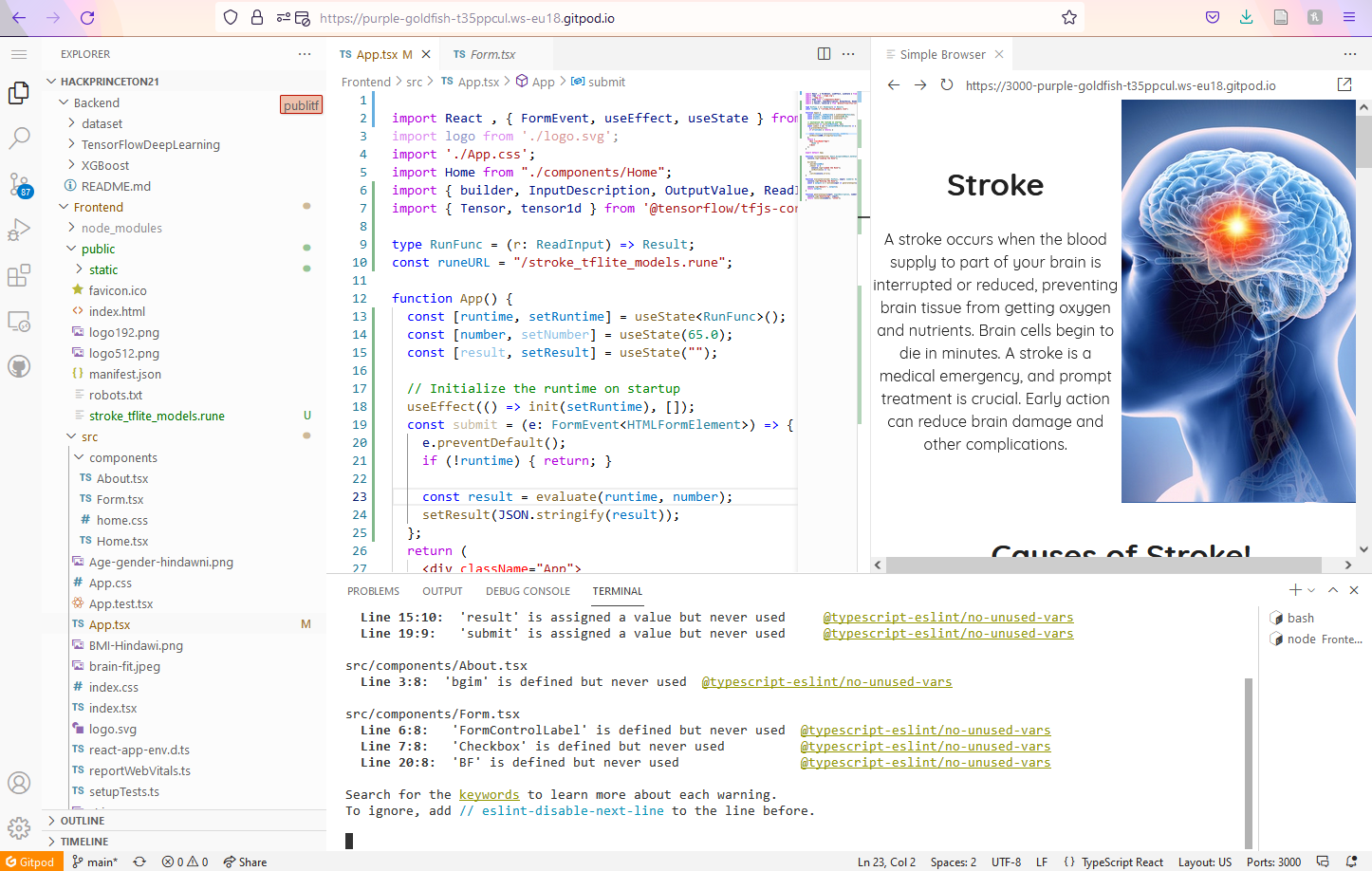Split the editor right
1372x871 pixels.
click(x=824, y=54)
